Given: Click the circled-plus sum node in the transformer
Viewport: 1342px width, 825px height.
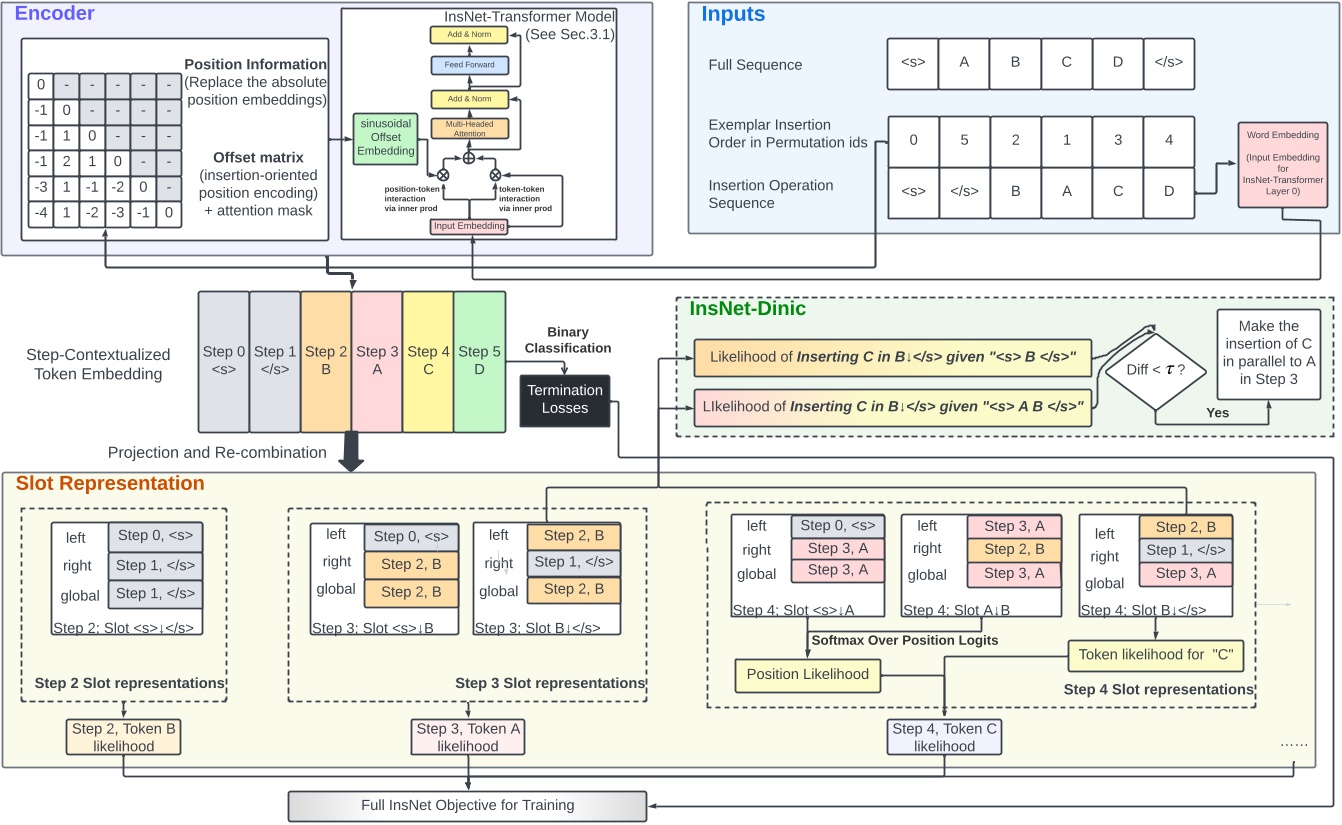Looking at the screenshot, I should click(468, 157).
